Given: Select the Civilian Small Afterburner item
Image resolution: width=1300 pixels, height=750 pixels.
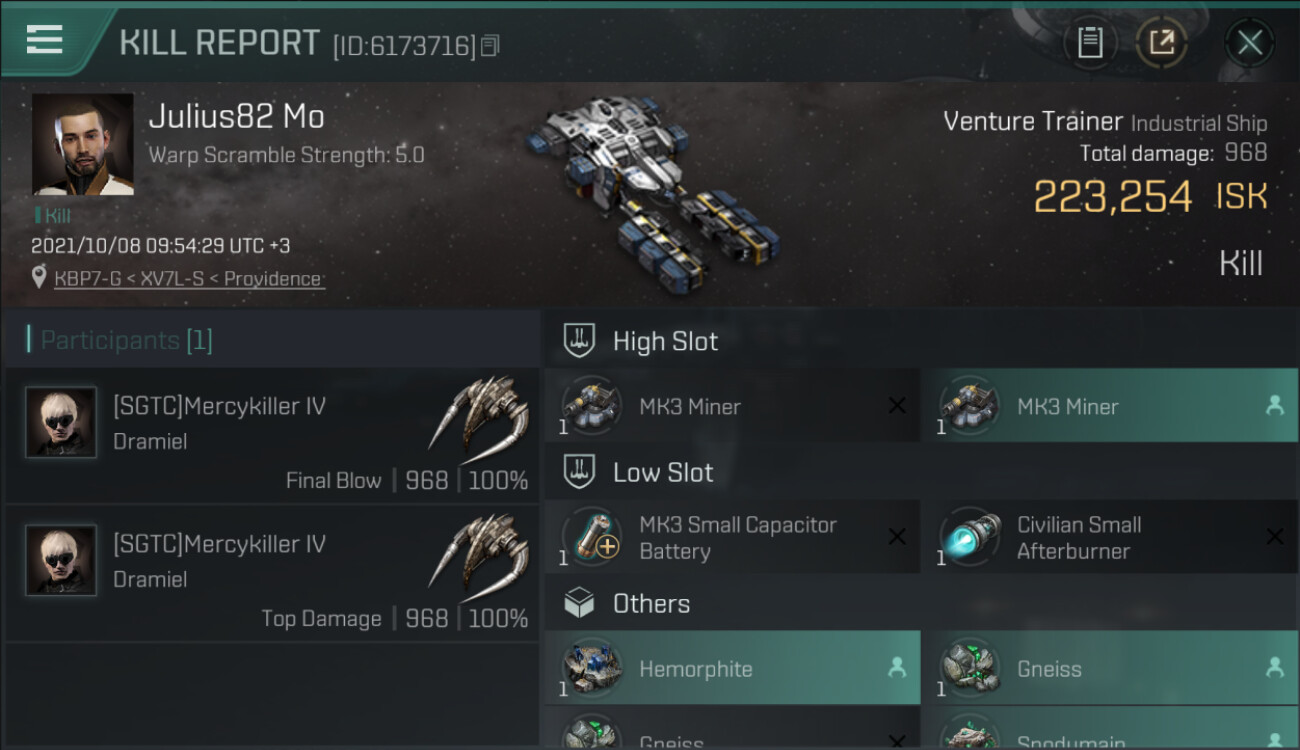Looking at the screenshot, I should tap(1108, 537).
